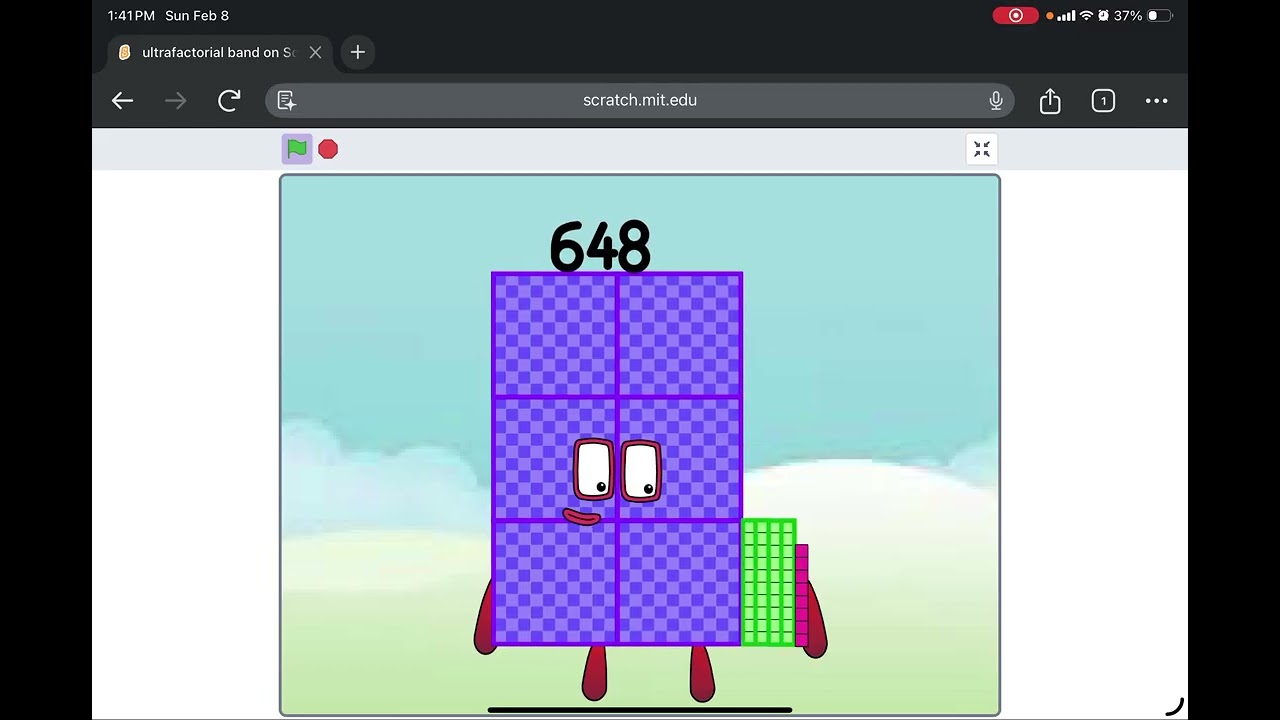This screenshot has height=720, width=1280.
Task: Open the share sheet
Action: pyautogui.click(x=1050, y=100)
